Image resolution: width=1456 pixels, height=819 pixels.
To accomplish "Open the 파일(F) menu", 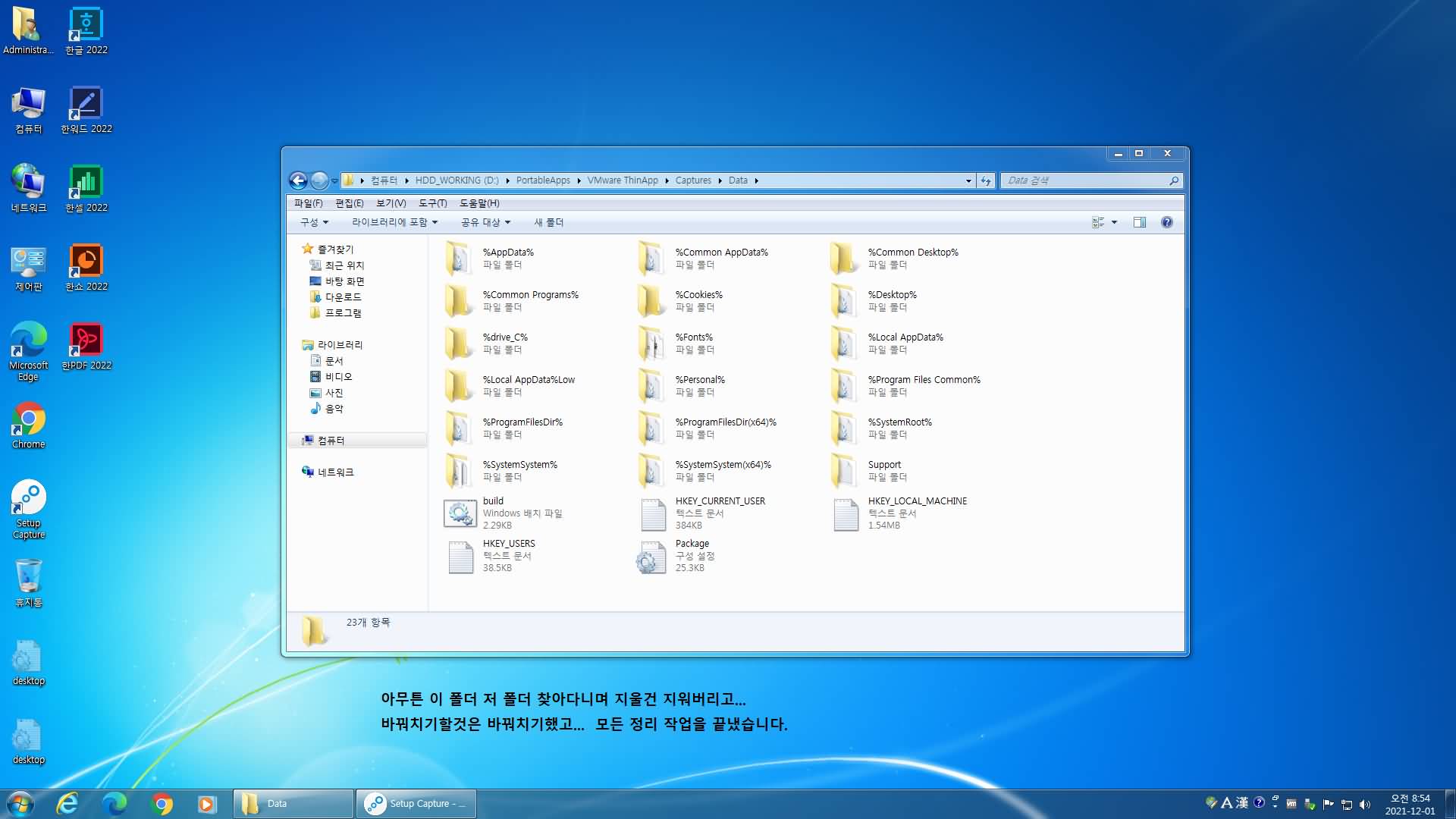I will pyautogui.click(x=308, y=203).
